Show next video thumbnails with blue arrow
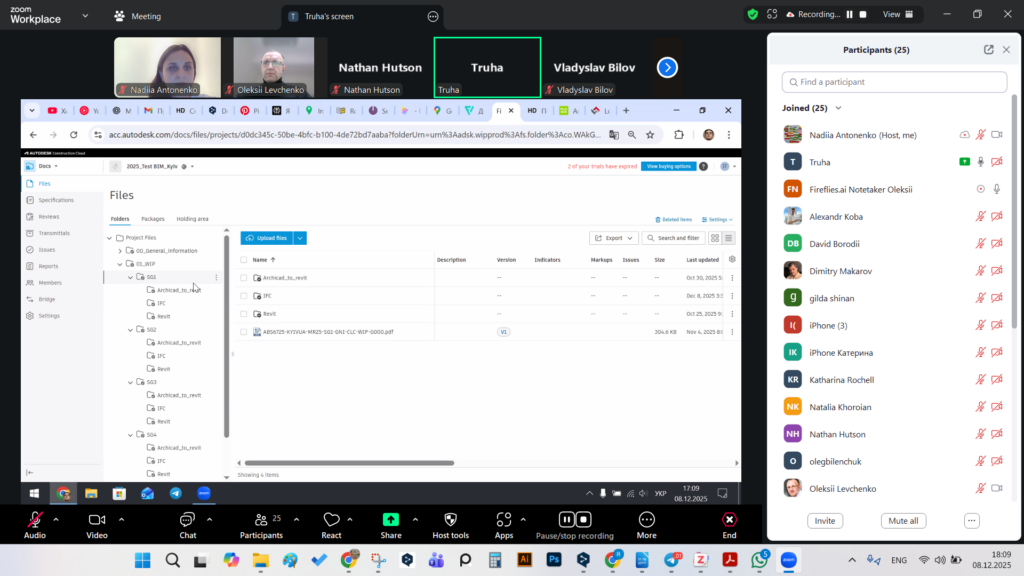The width and height of the screenshot is (1024, 576). [667, 67]
